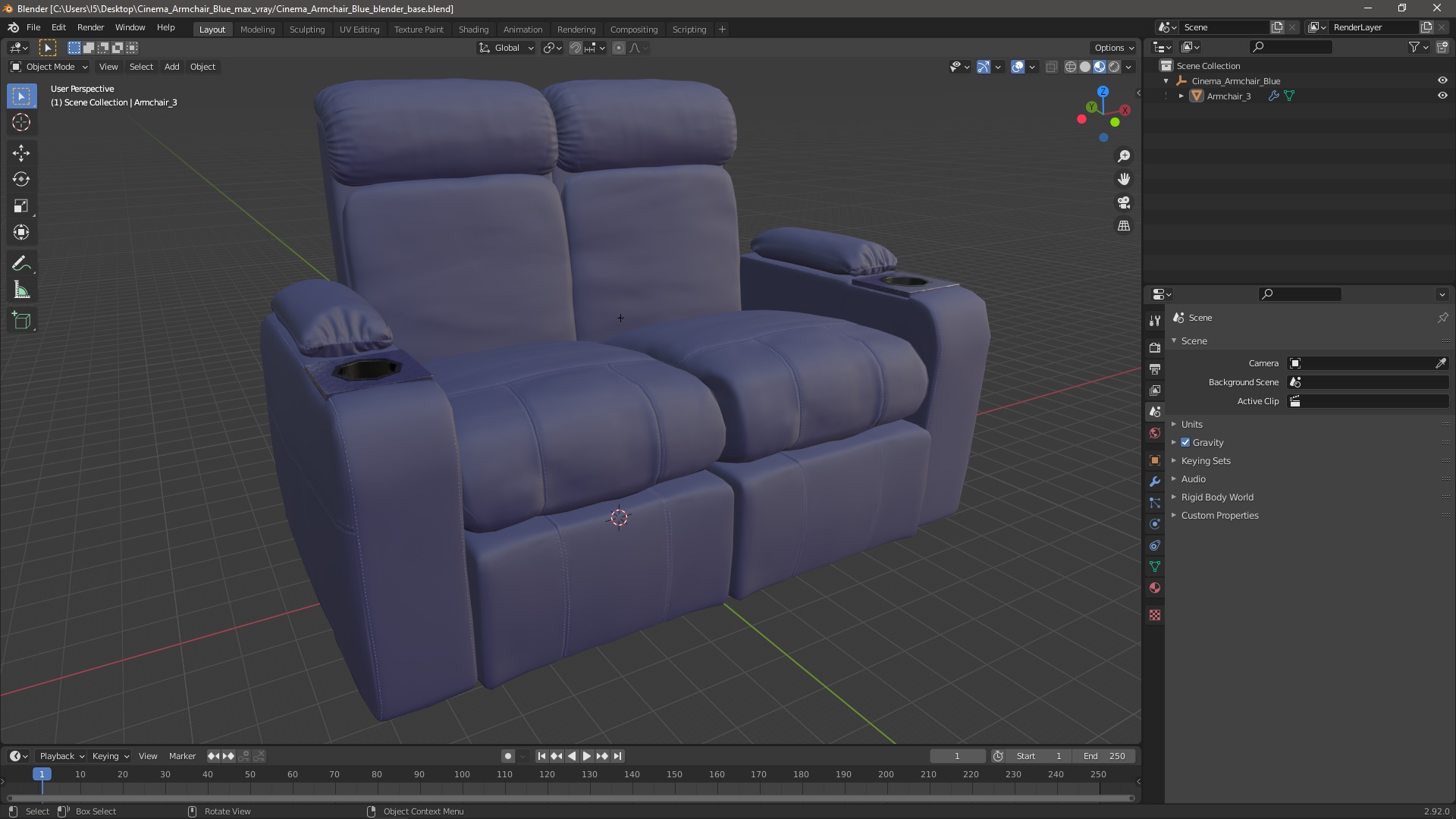1456x819 pixels.
Task: Open Material properties tab
Action: pyautogui.click(x=1155, y=588)
